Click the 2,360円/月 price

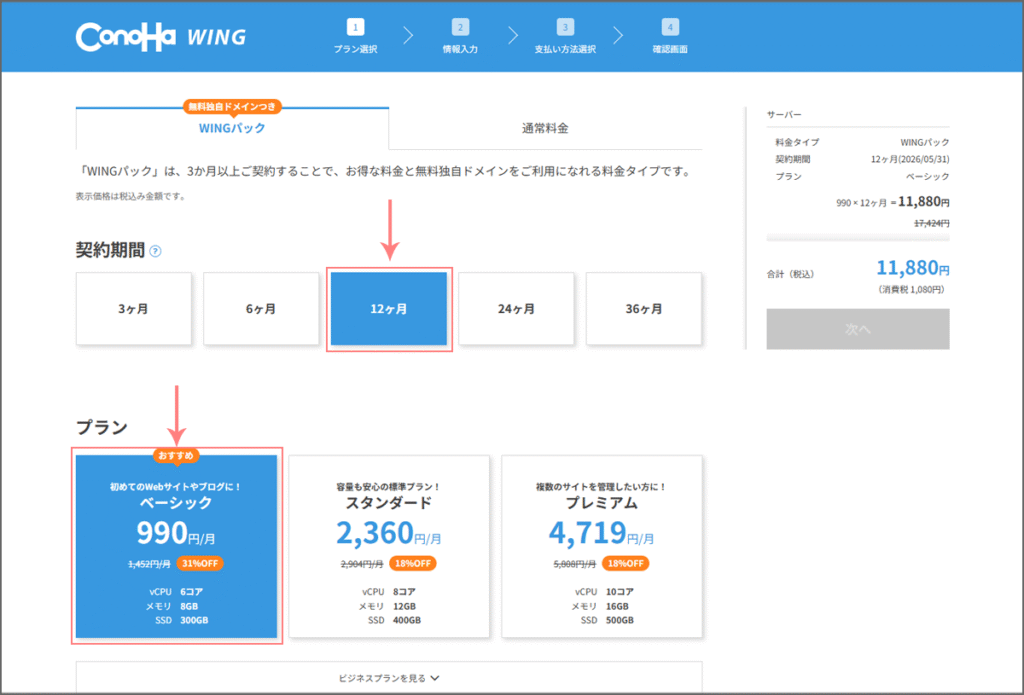click(x=389, y=534)
